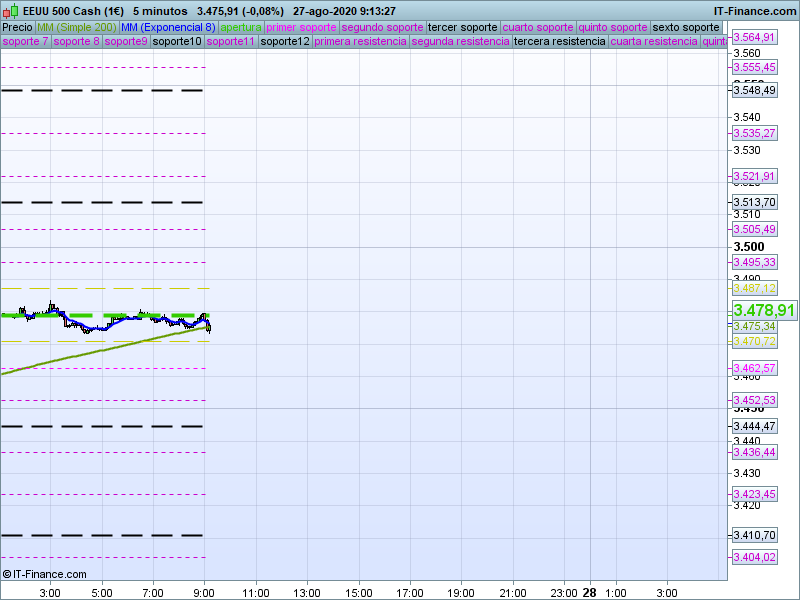800x600 pixels.
Task: Open the apertura indicator label
Action: 241,27
